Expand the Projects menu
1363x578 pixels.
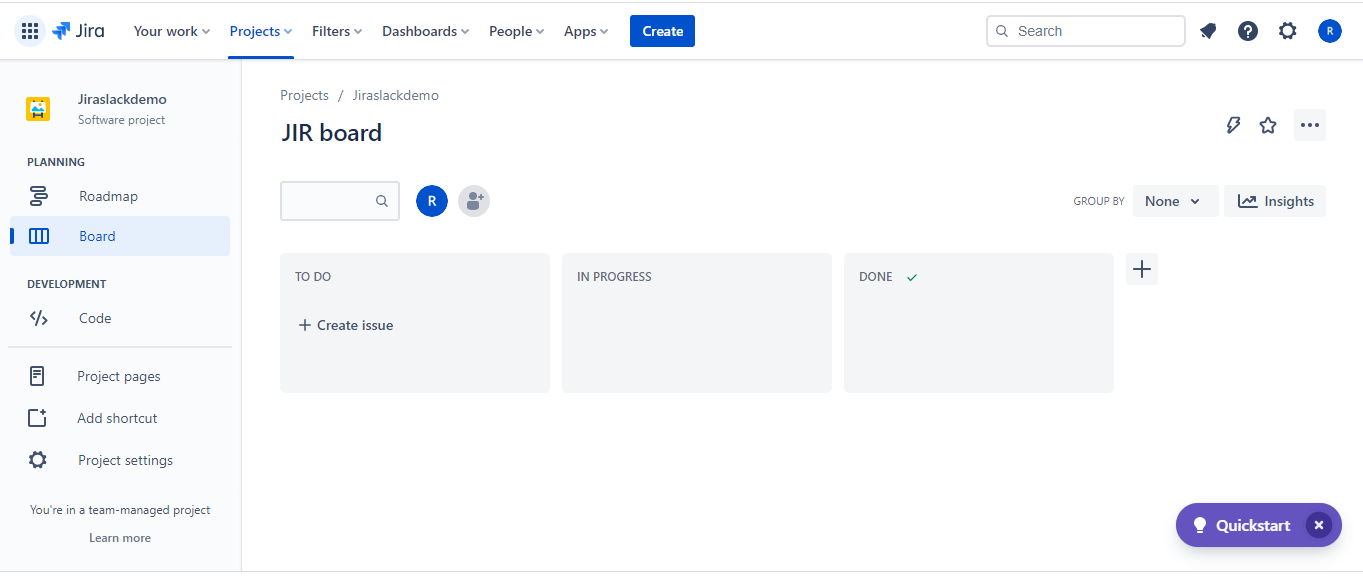(260, 30)
